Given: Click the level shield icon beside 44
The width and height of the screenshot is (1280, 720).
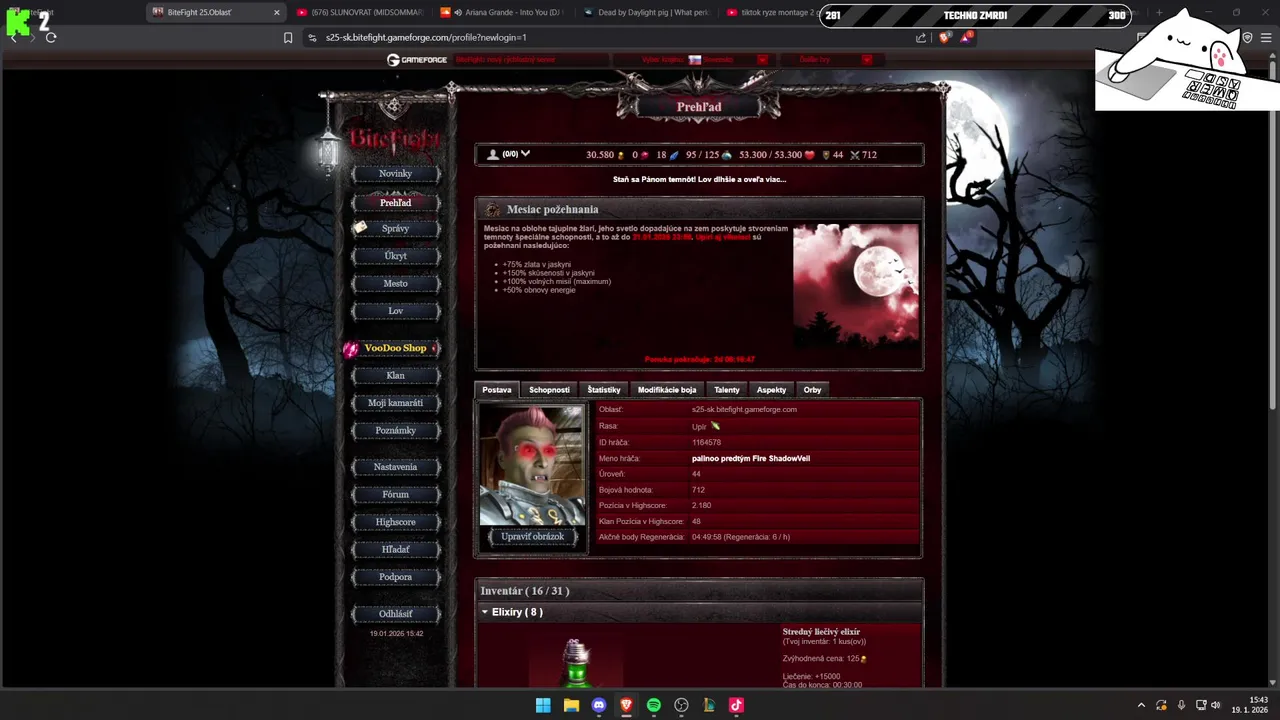Looking at the screenshot, I should [x=826, y=155].
